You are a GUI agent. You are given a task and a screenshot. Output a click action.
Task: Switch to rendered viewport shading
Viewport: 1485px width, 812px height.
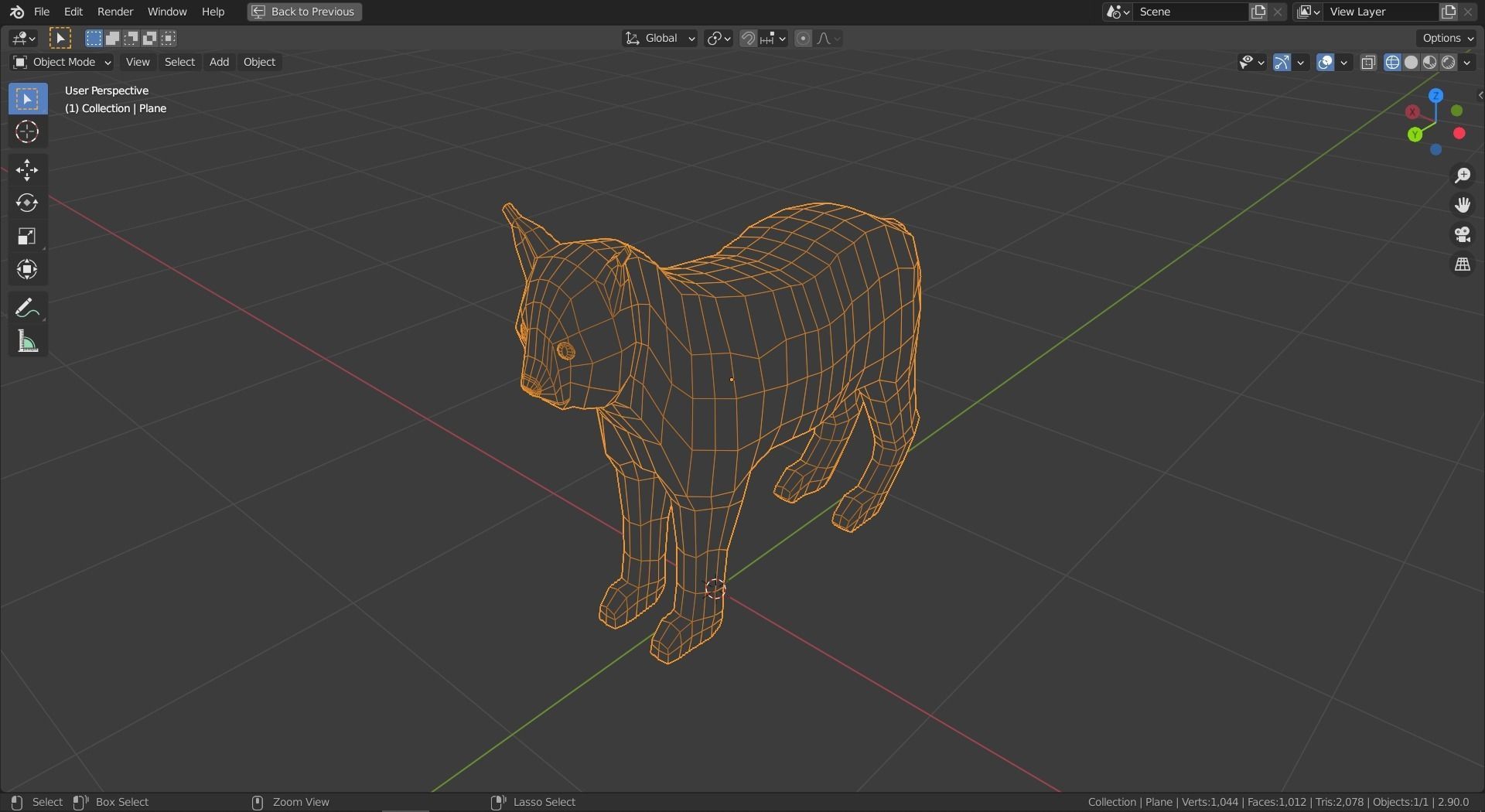point(1448,63)
